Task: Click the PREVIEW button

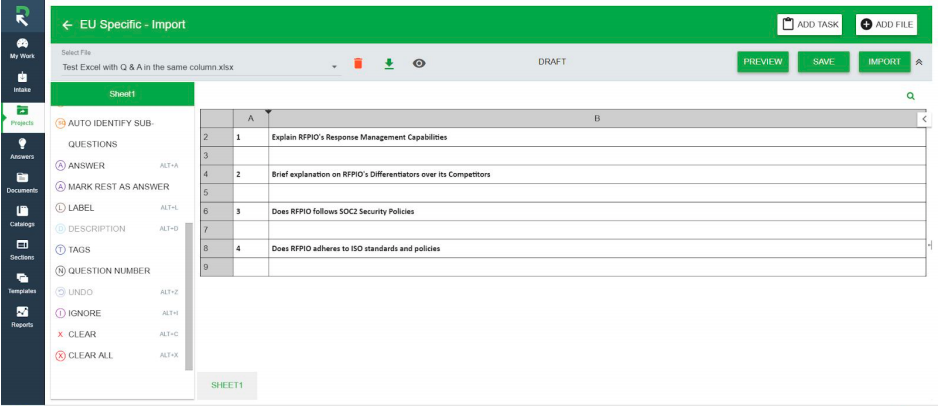Action: coord(763,62)
